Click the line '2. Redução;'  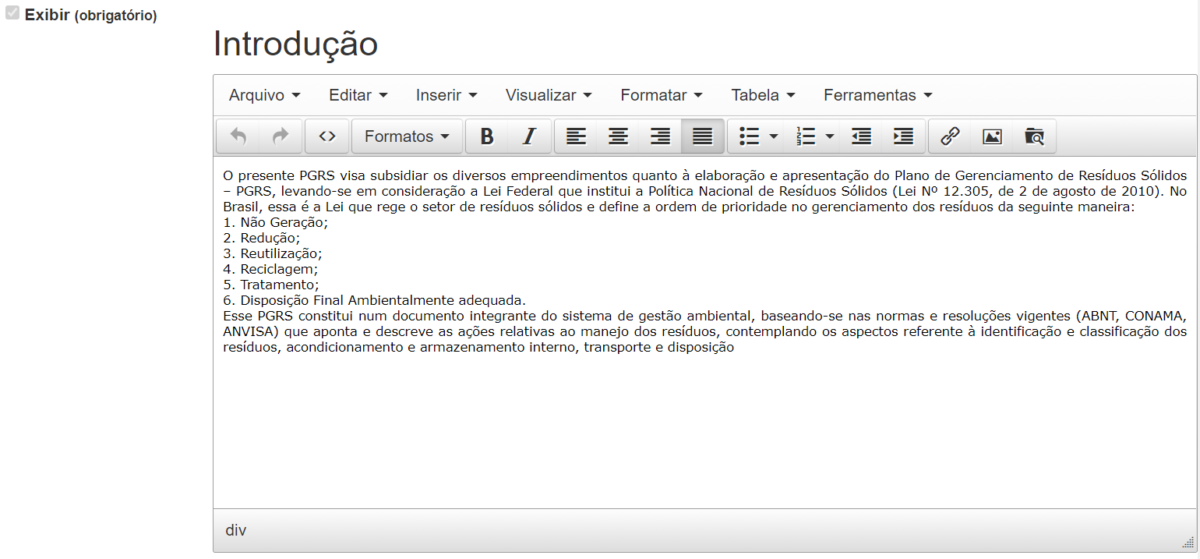coord(262,238)
